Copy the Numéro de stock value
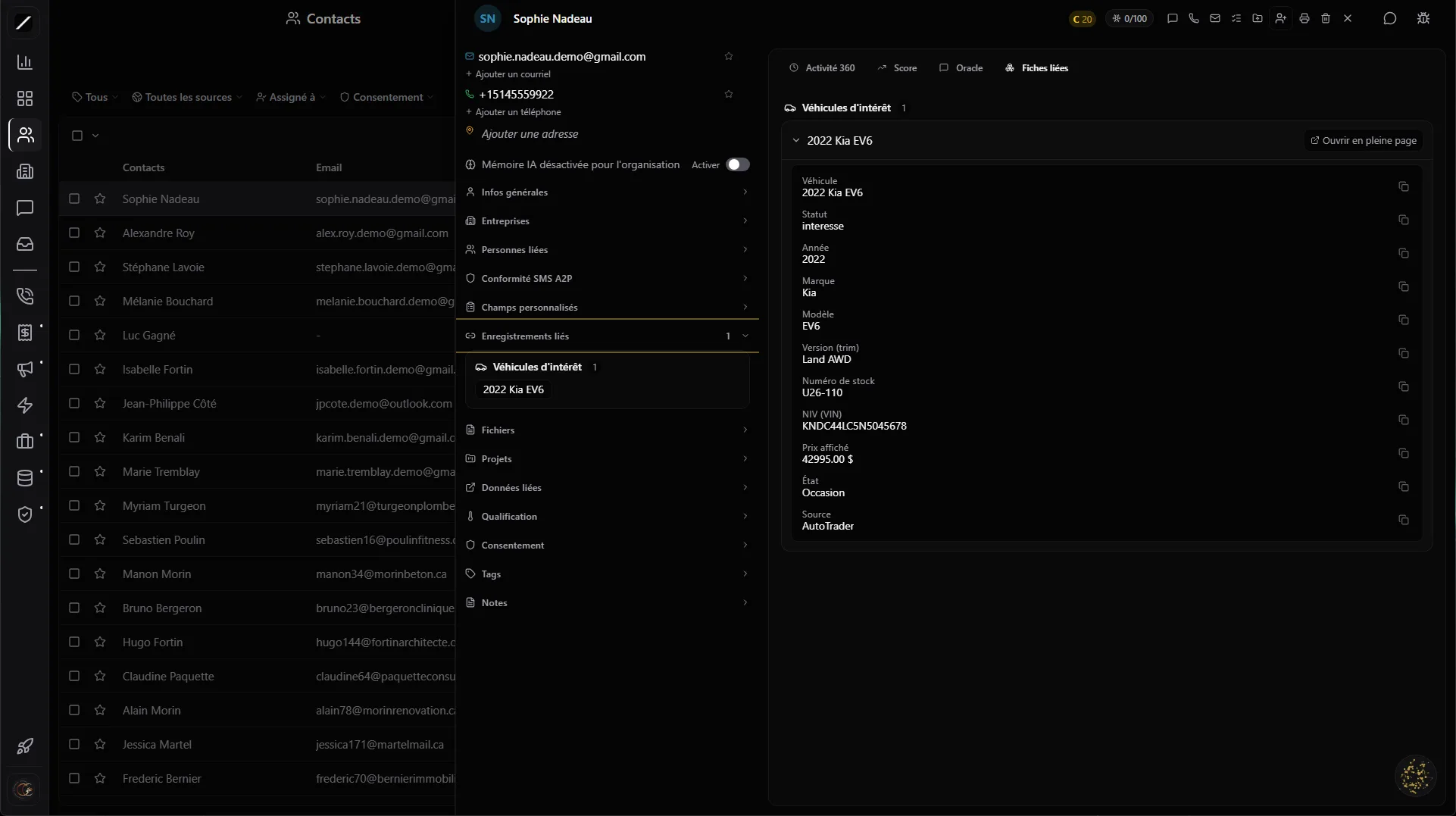This screenshot has height=816, width=1456. [1404, 386]
